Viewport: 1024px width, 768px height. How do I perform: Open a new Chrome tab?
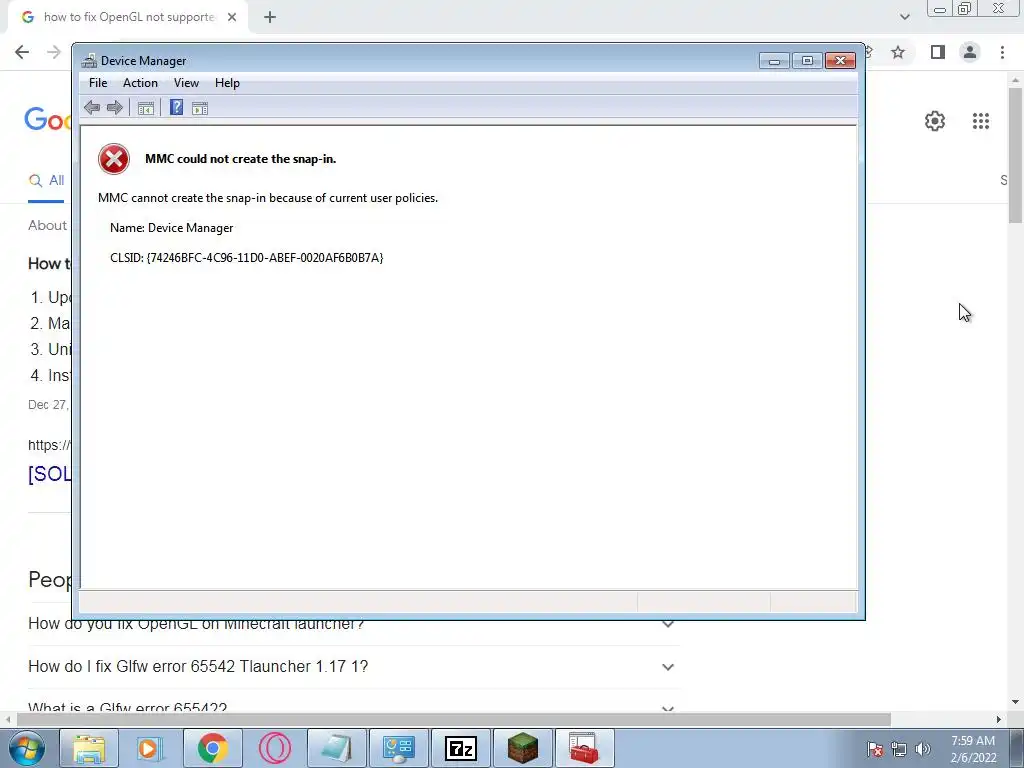pyautogui.click(x=270, y=17)
